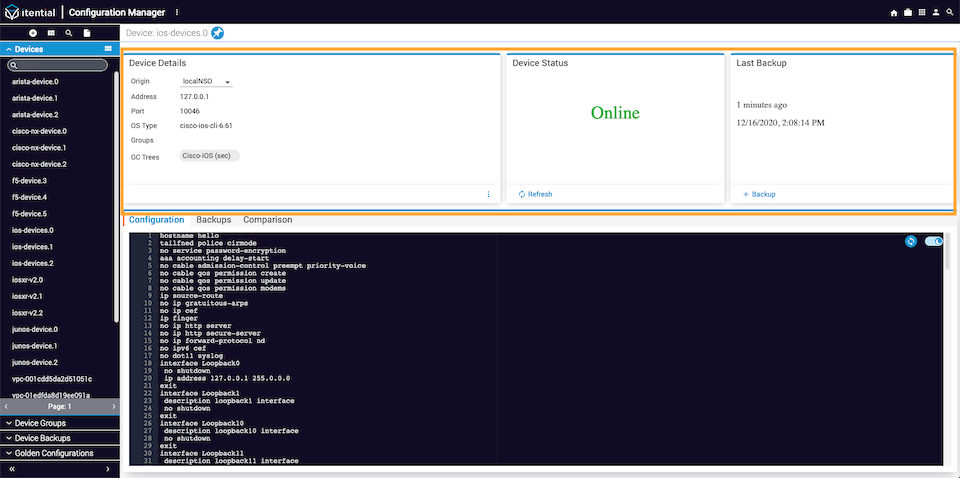The image size is (960, 478).
Task: Click the grid view icon in sidebar toolbar
Action: point(51,32)
